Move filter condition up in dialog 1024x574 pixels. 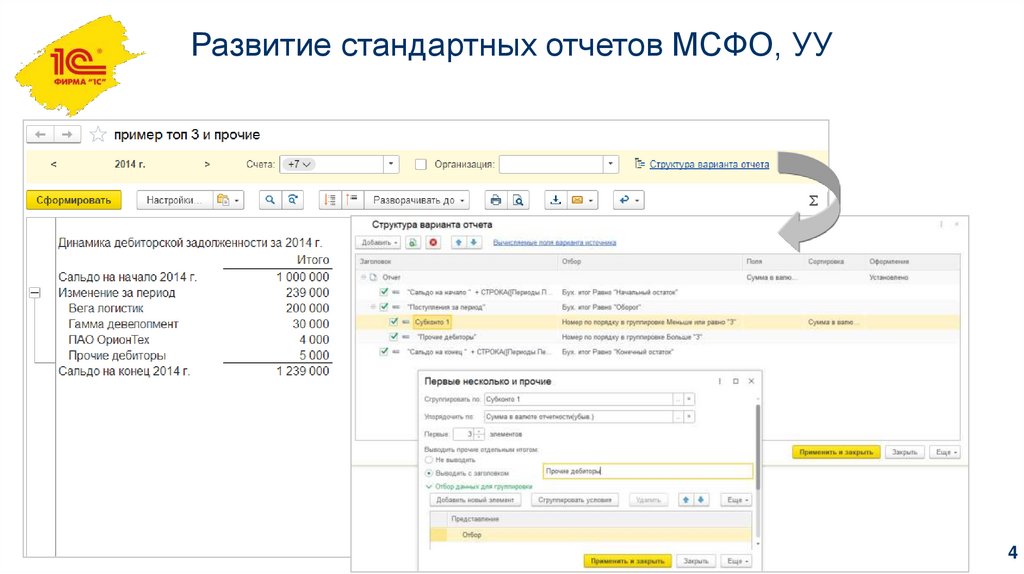click(x=686, y=500)
